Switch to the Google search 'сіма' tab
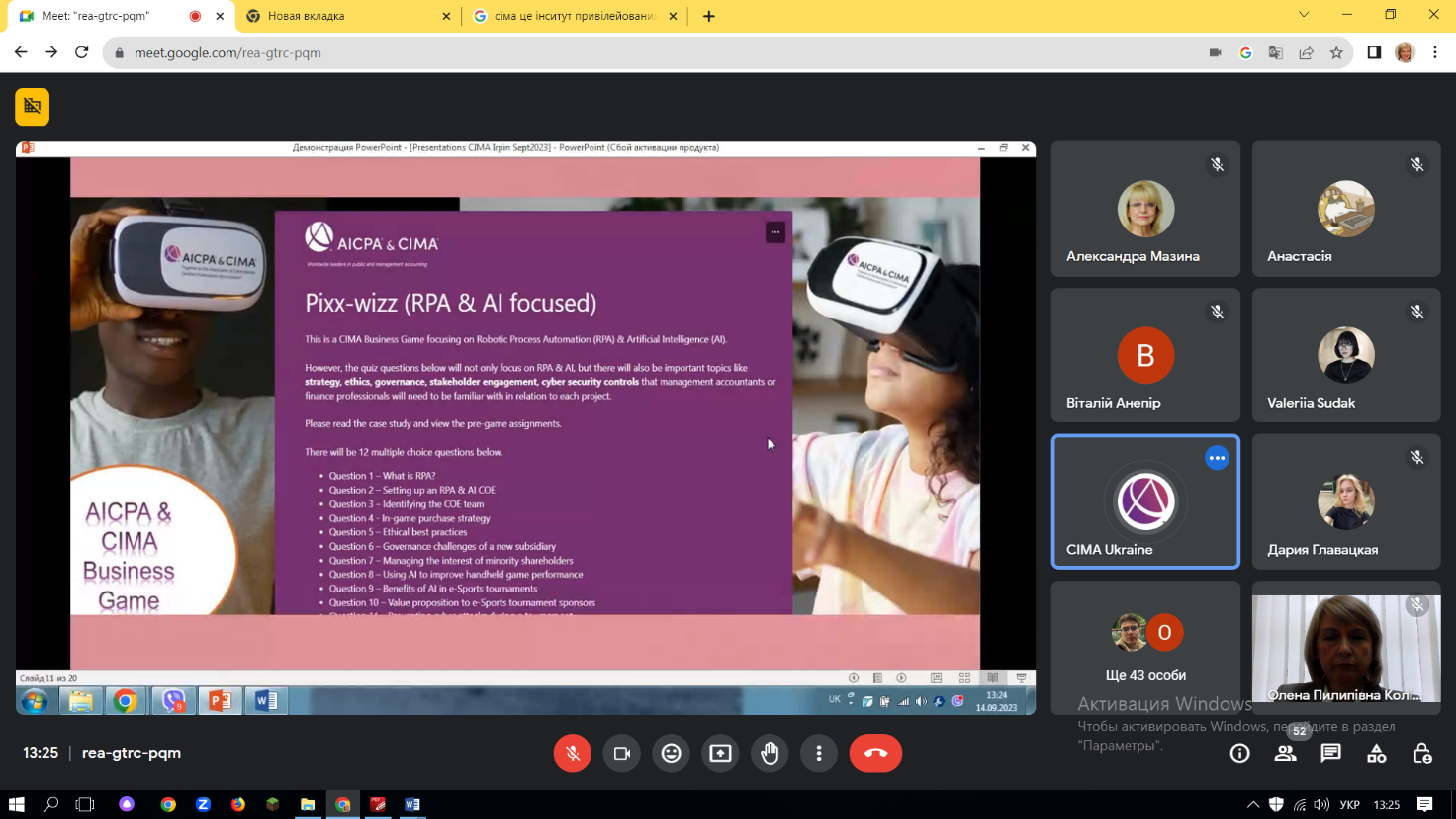Screen dimensions: 1456x819 (574, 16)
